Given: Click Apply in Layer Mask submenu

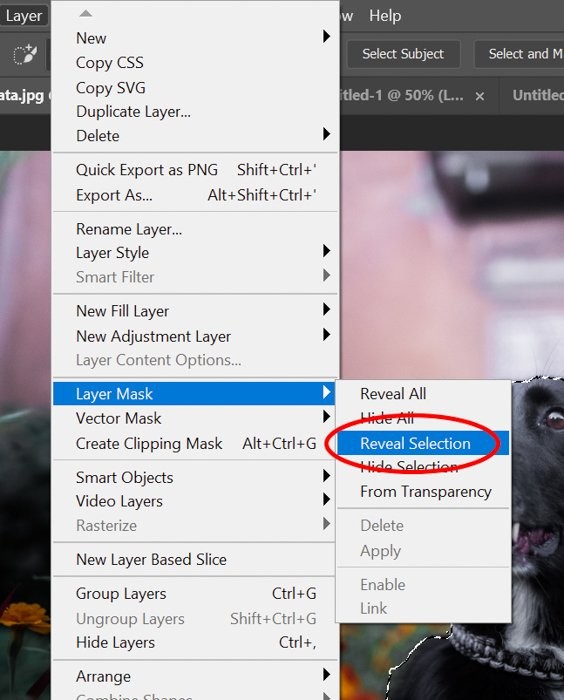Looking at the screenshot, I should pos(423,551).
